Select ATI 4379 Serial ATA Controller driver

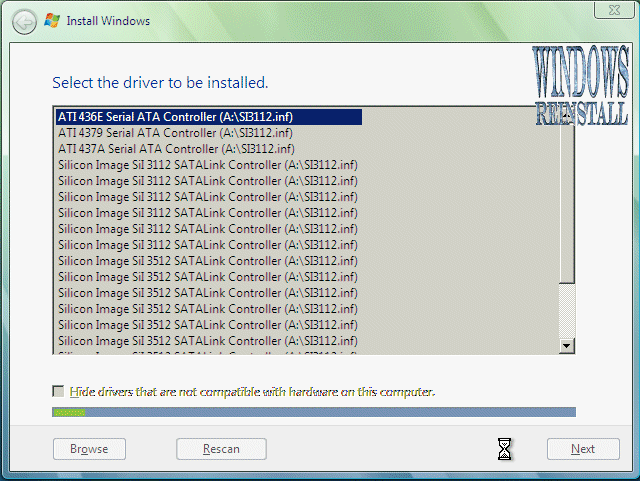(x=175, y=133)
